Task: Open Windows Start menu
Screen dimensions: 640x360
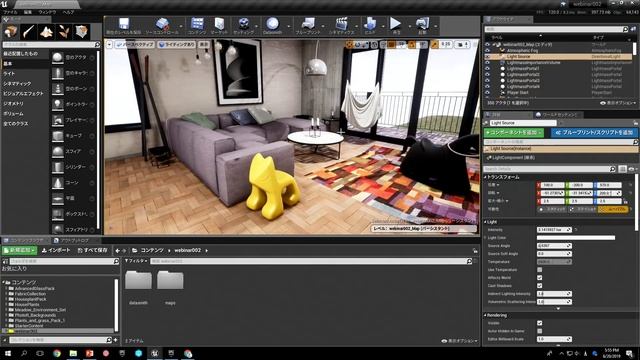Action: click(x=7, y=353)
